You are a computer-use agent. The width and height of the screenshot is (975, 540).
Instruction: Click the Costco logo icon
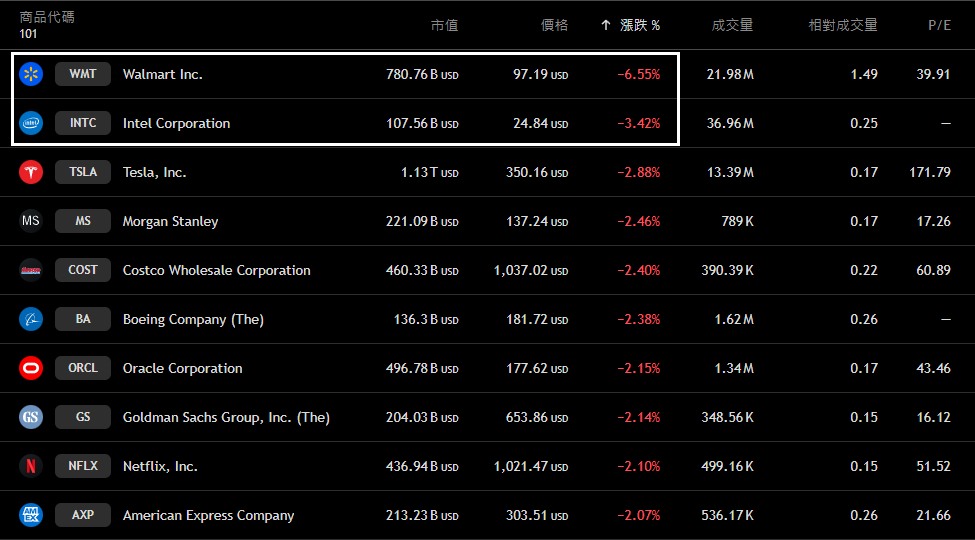click(31, 270)
